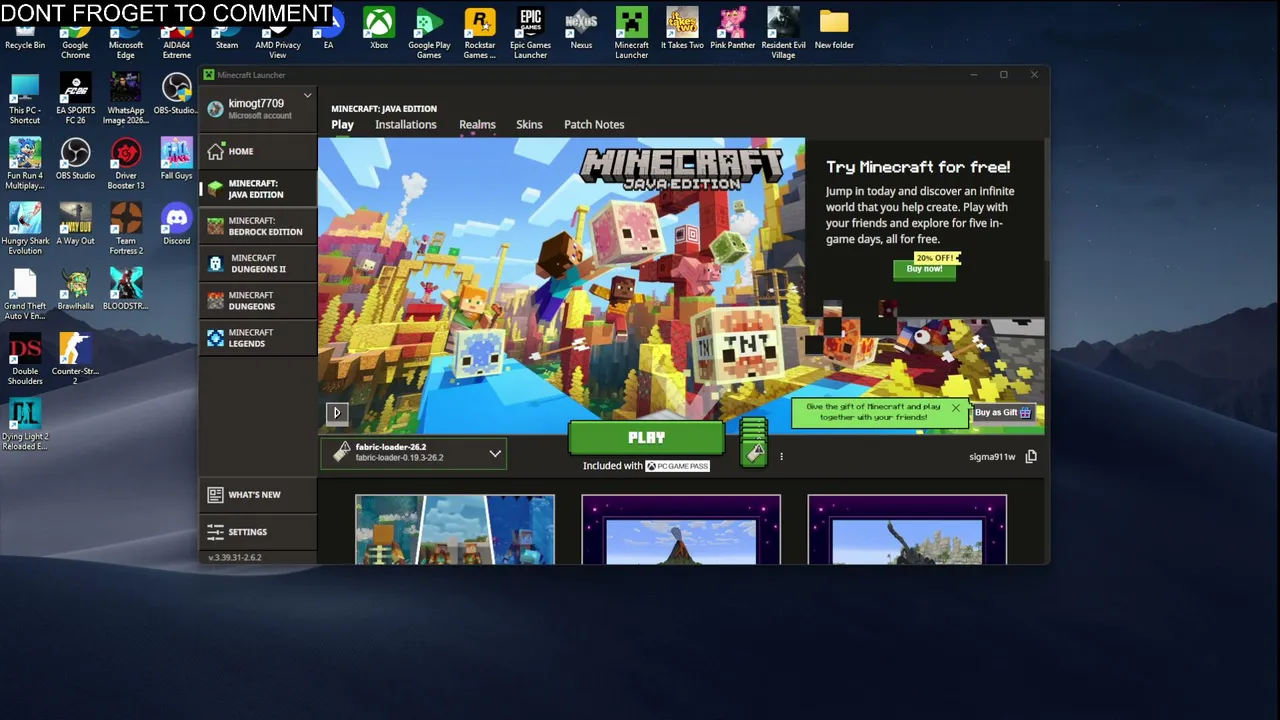
Task: Open the three-dot menu beside Play
Action: (781, 457)
